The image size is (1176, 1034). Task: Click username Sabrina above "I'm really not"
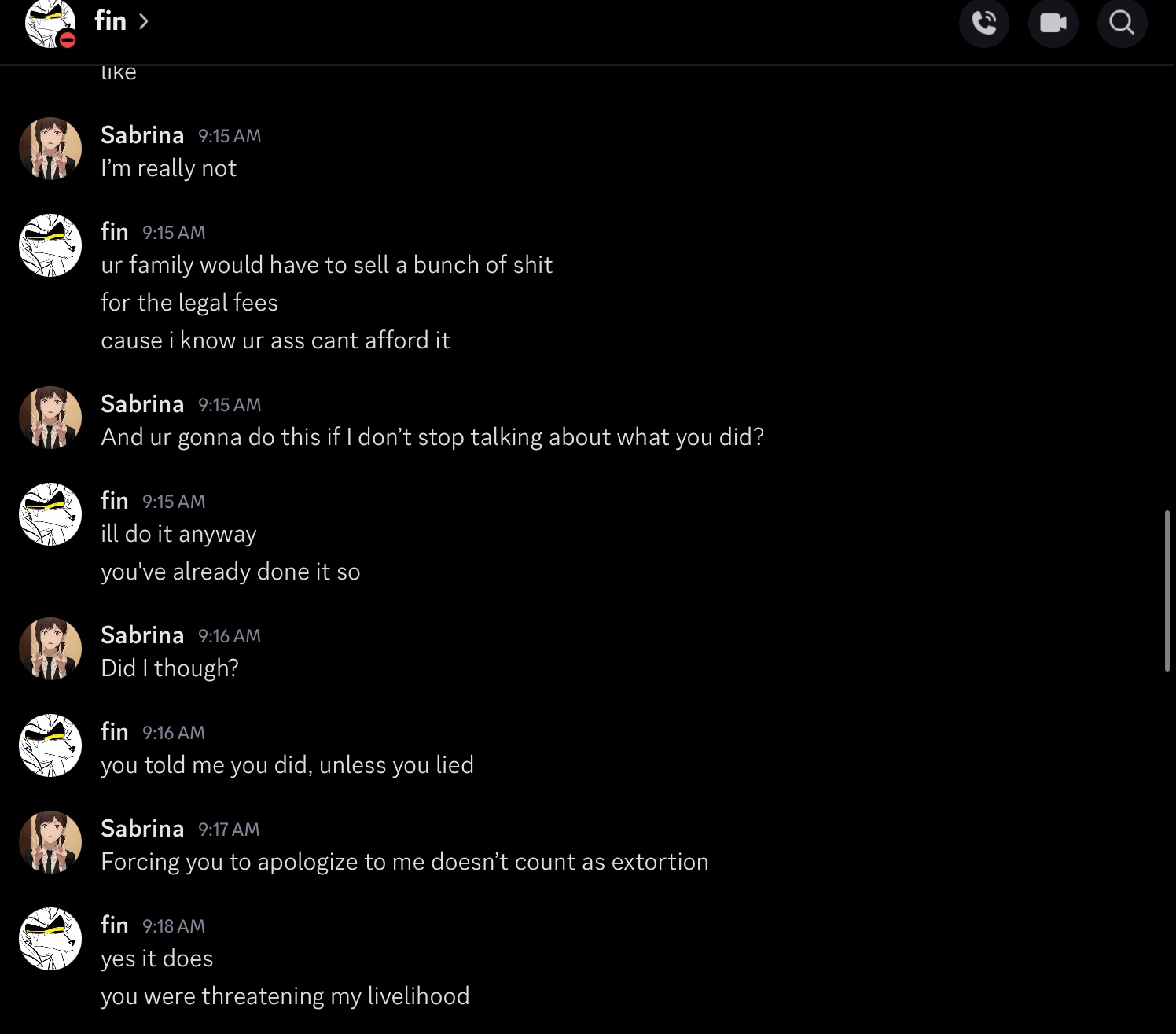142,135
